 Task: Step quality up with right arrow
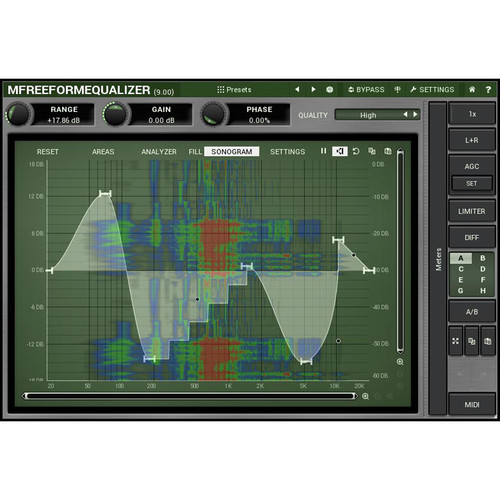point(415,115)
